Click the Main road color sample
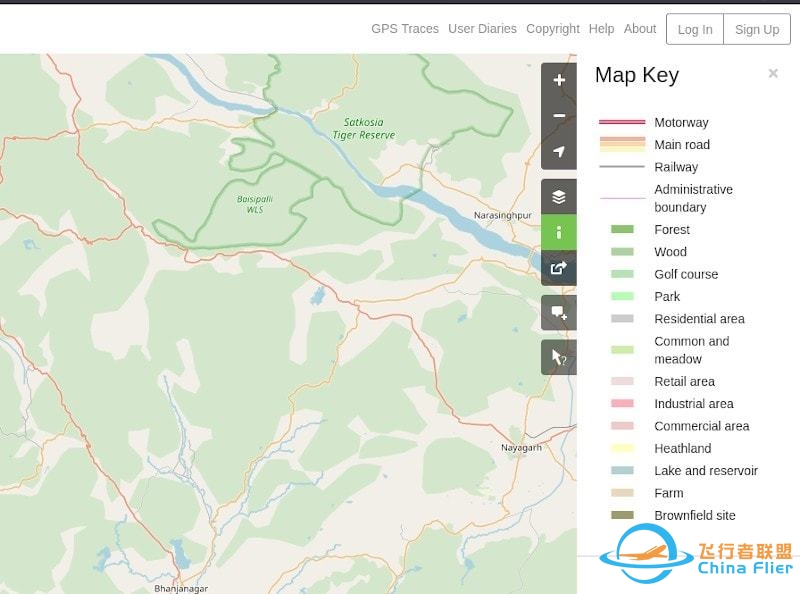The width and height of the screenshot is (800, 594). (x=622, y=144)
